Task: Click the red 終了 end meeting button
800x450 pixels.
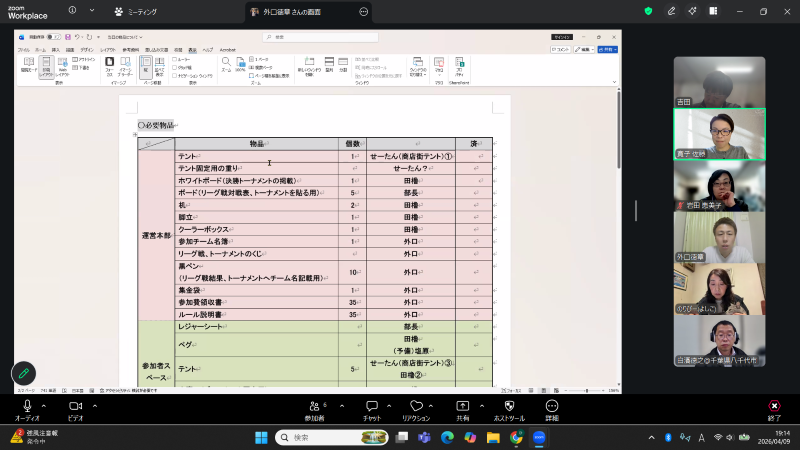Action: (x=773, y=406)
